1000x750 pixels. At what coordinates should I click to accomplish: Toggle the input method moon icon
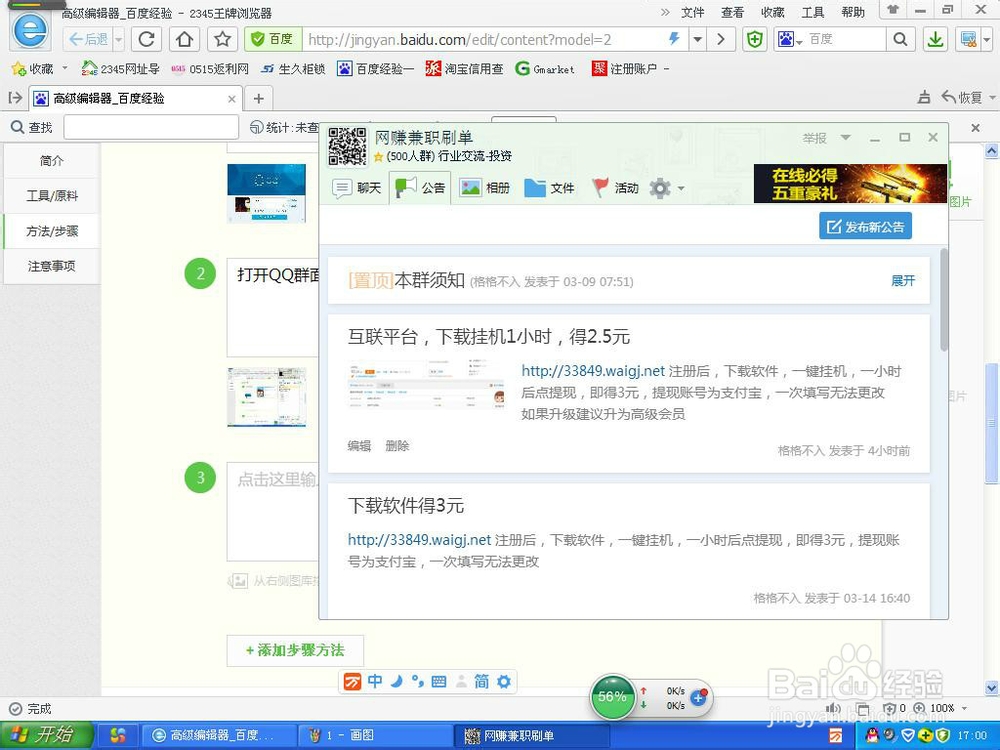pos(397,682)
